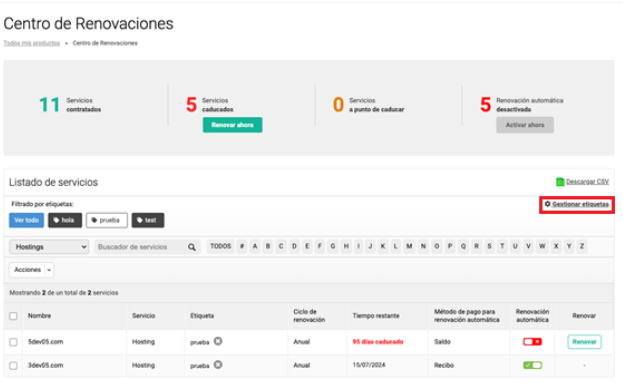Filter services by hola tag
Image resolution: width=623 pixels, height=391 pixels.
click(65, 220)
